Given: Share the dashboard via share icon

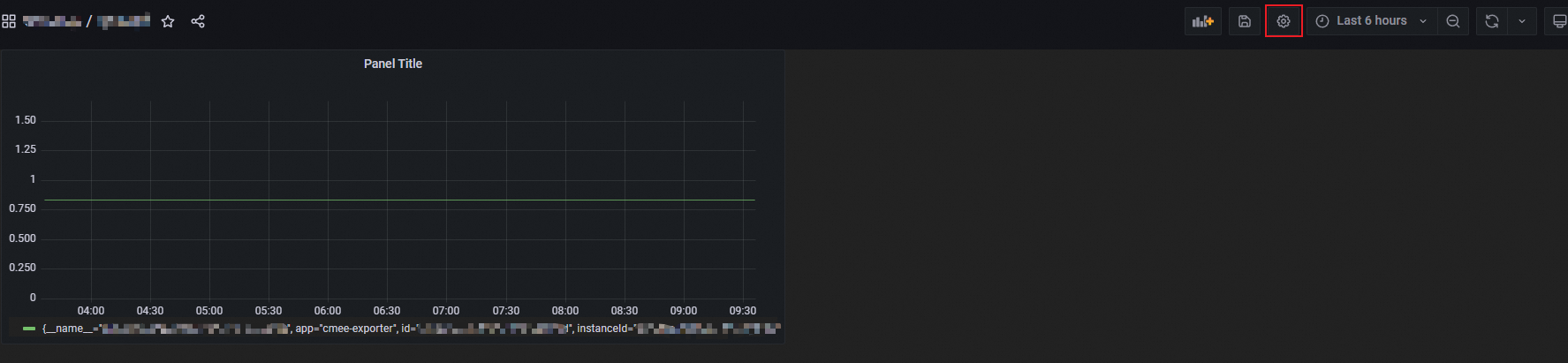Looking at the screenshot, I should pos(198,21).
